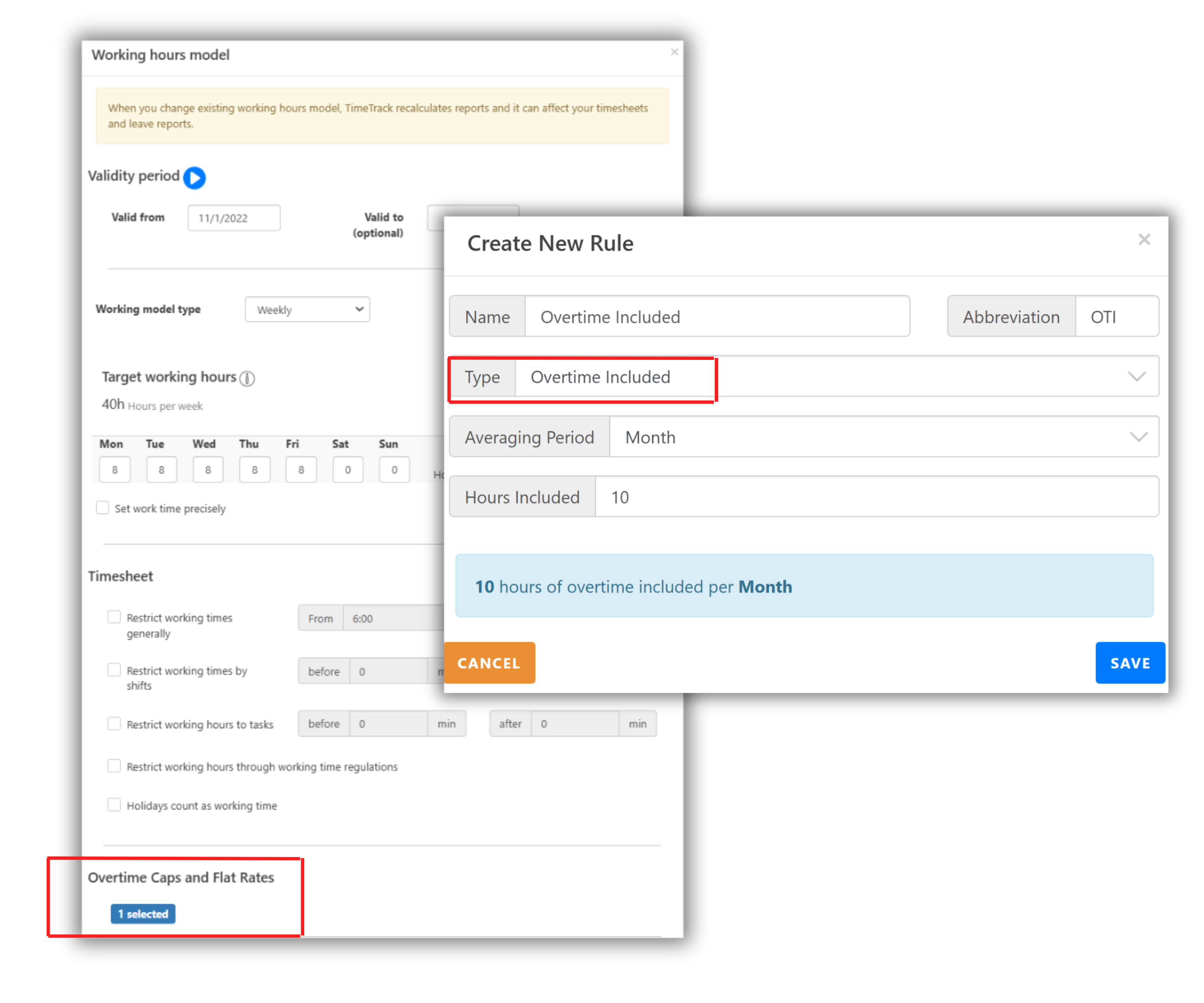Open the Working model type dropdown

coord(307,309)
